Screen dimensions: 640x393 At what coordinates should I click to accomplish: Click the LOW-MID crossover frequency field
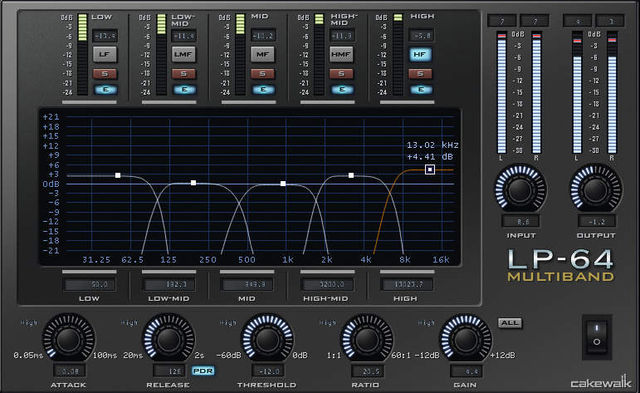[169, 284]
